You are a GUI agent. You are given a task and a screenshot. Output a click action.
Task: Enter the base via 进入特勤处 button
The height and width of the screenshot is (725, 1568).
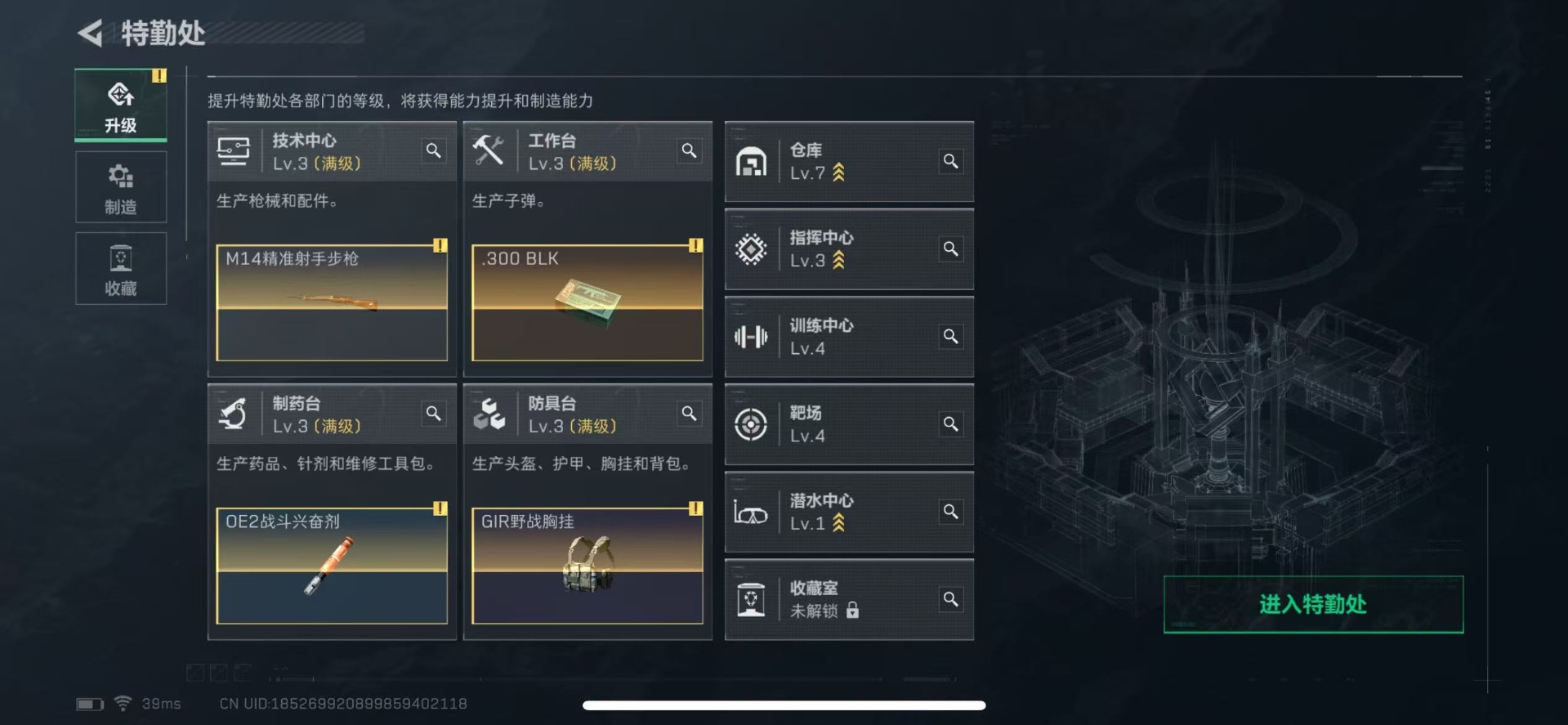(1313, 604)
